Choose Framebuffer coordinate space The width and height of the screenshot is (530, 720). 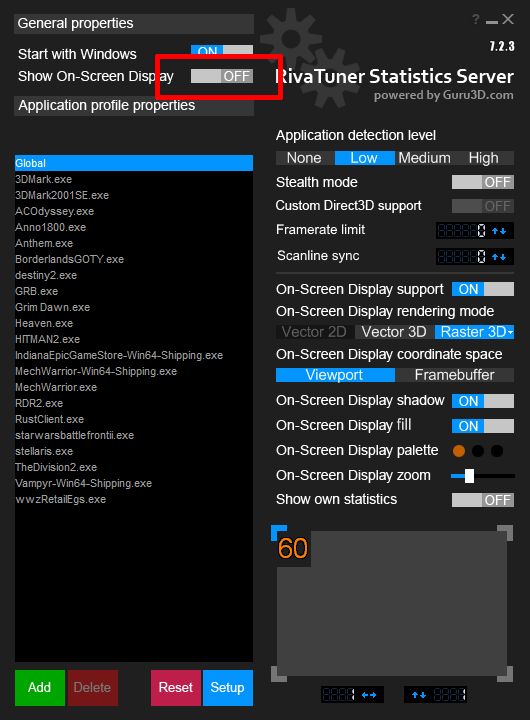[x=454, y=375]
